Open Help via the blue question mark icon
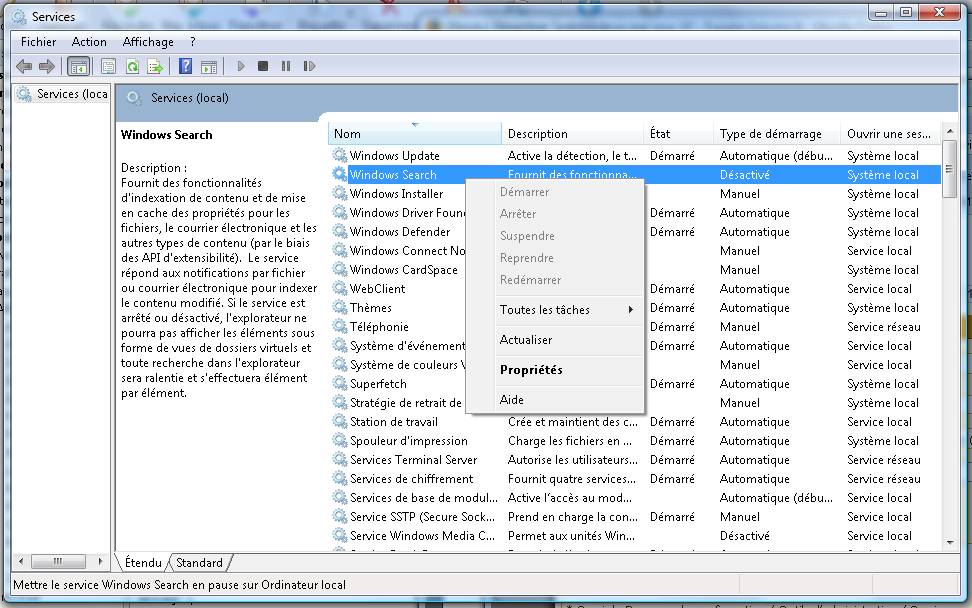 tap(185, 66)
